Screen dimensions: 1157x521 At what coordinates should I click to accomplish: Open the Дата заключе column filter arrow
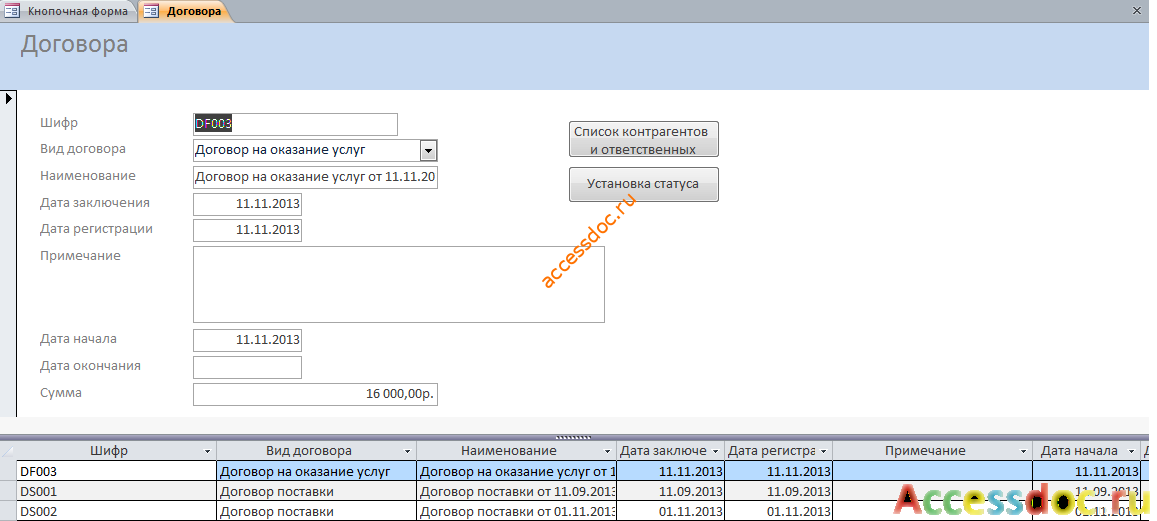[714, 451]
